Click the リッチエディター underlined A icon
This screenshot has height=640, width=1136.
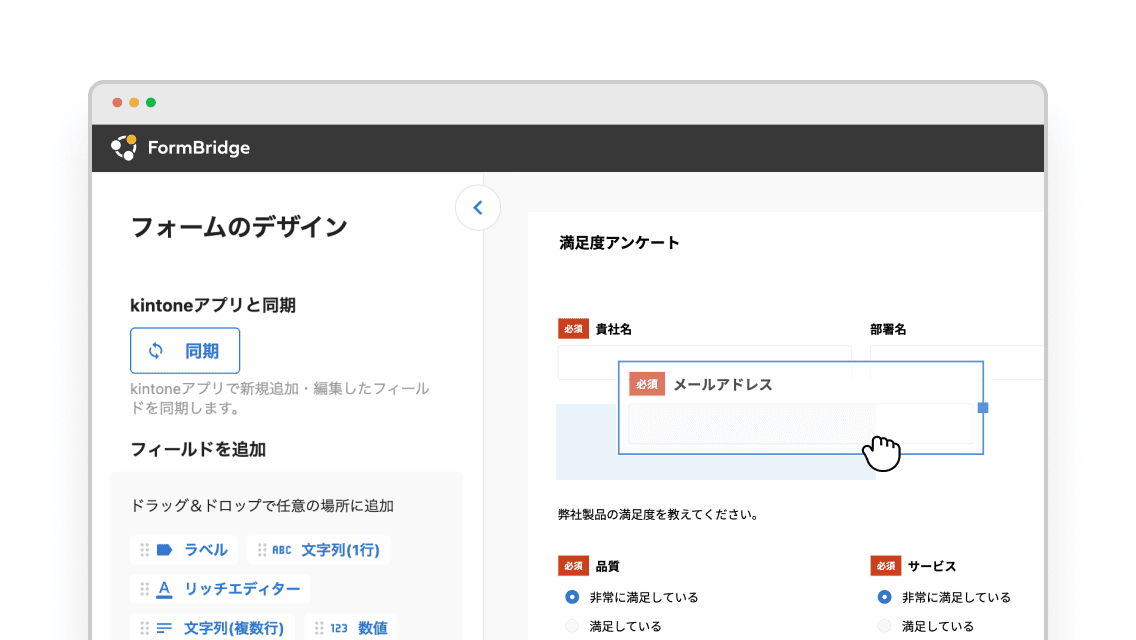(x=165, y=589)
